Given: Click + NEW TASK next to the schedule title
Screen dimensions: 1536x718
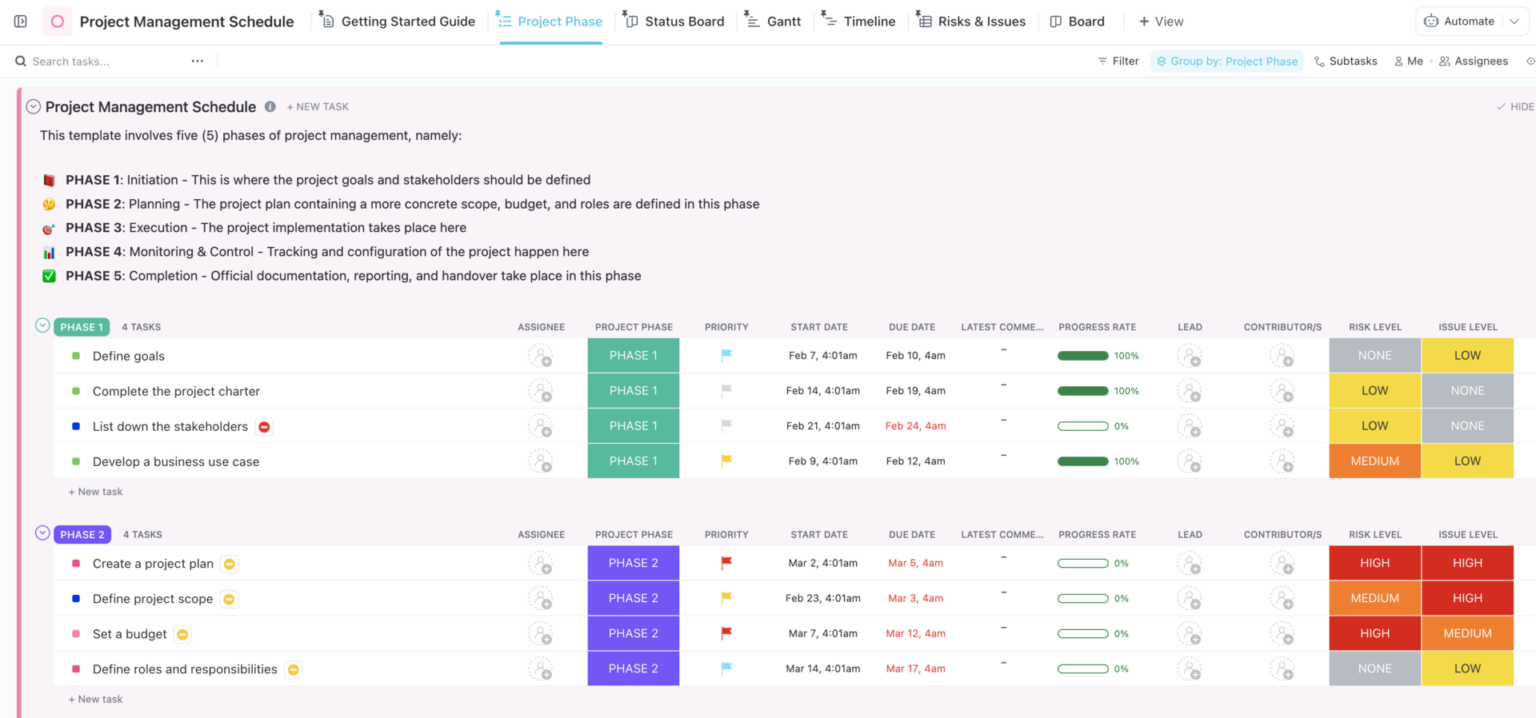Looking at the screenshot, I should 318,106.
